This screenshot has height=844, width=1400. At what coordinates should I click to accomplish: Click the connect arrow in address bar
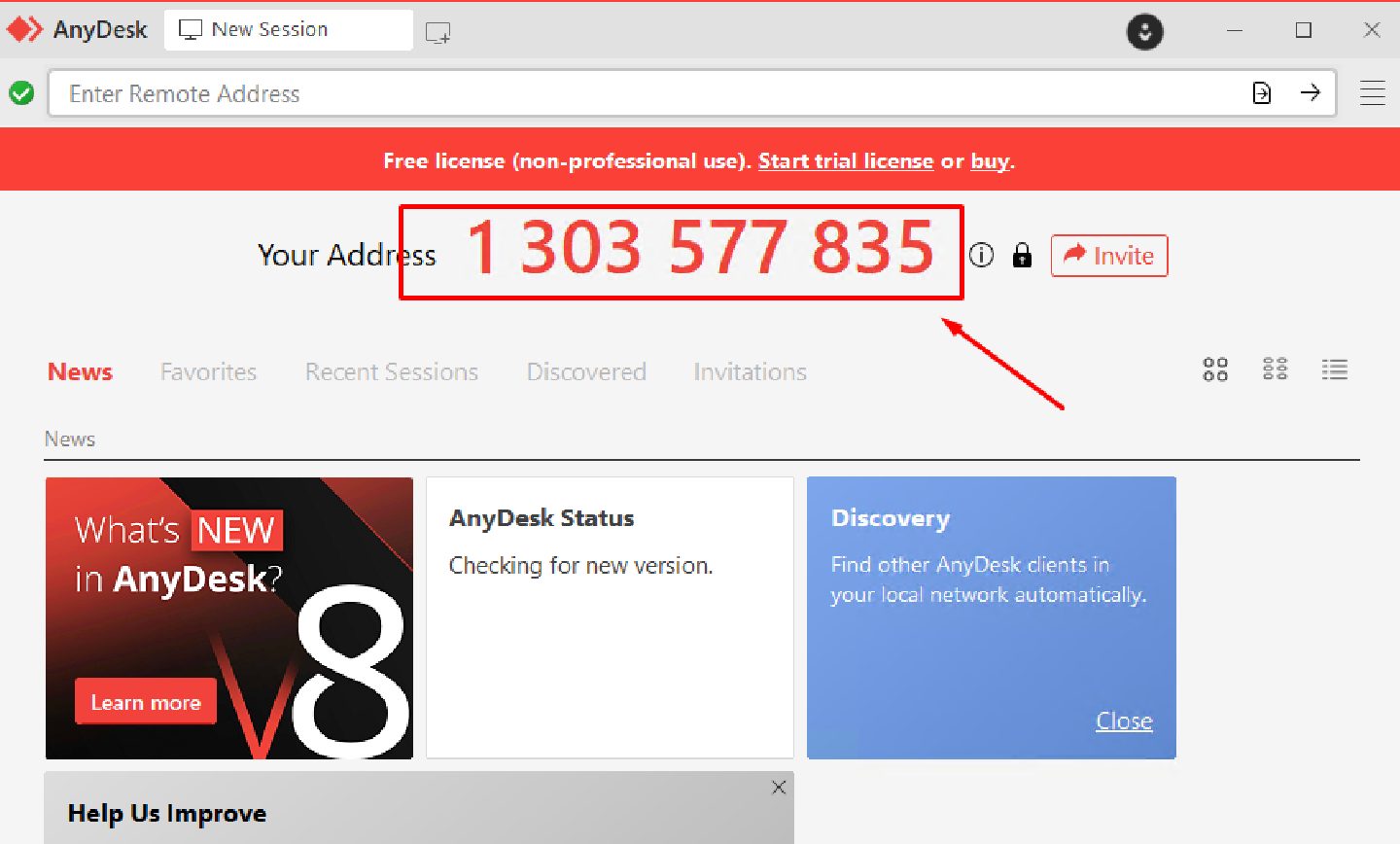point(1311,92)
